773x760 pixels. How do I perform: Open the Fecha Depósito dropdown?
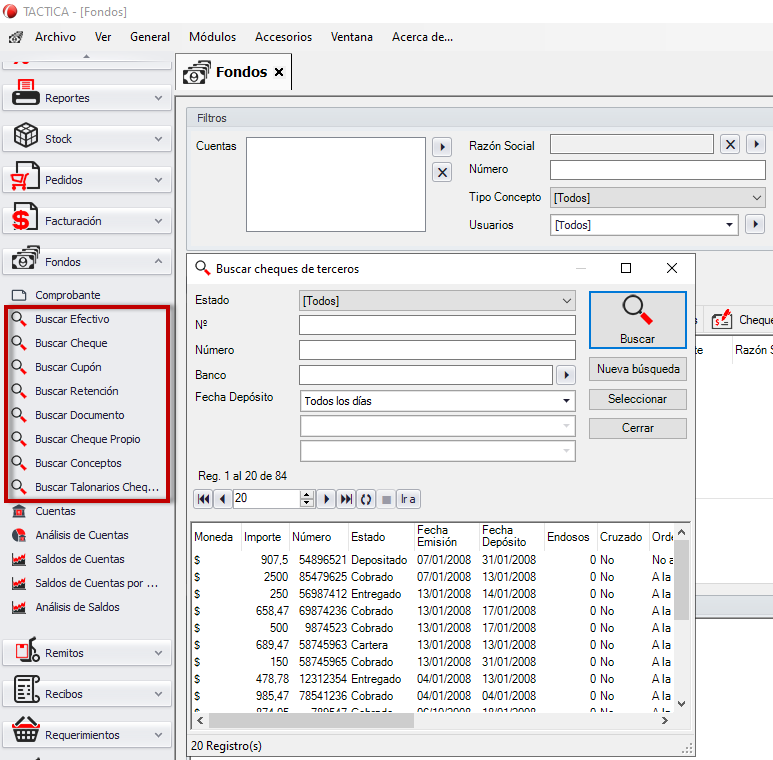pos(437,401)
